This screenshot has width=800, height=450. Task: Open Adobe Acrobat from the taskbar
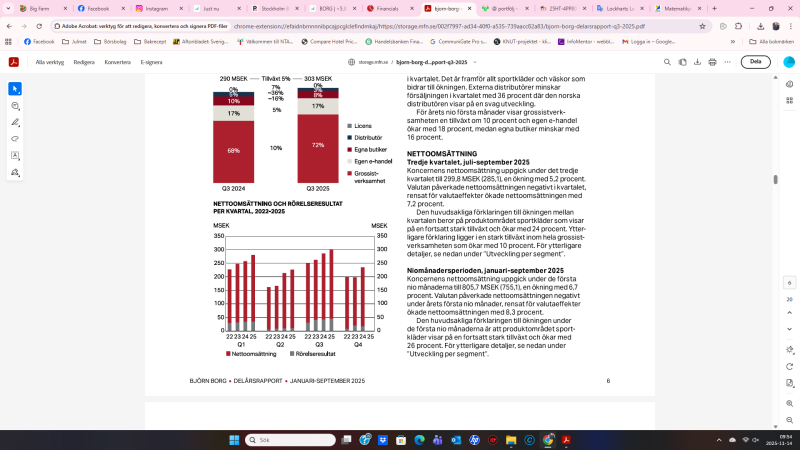[x=566, y=440]
